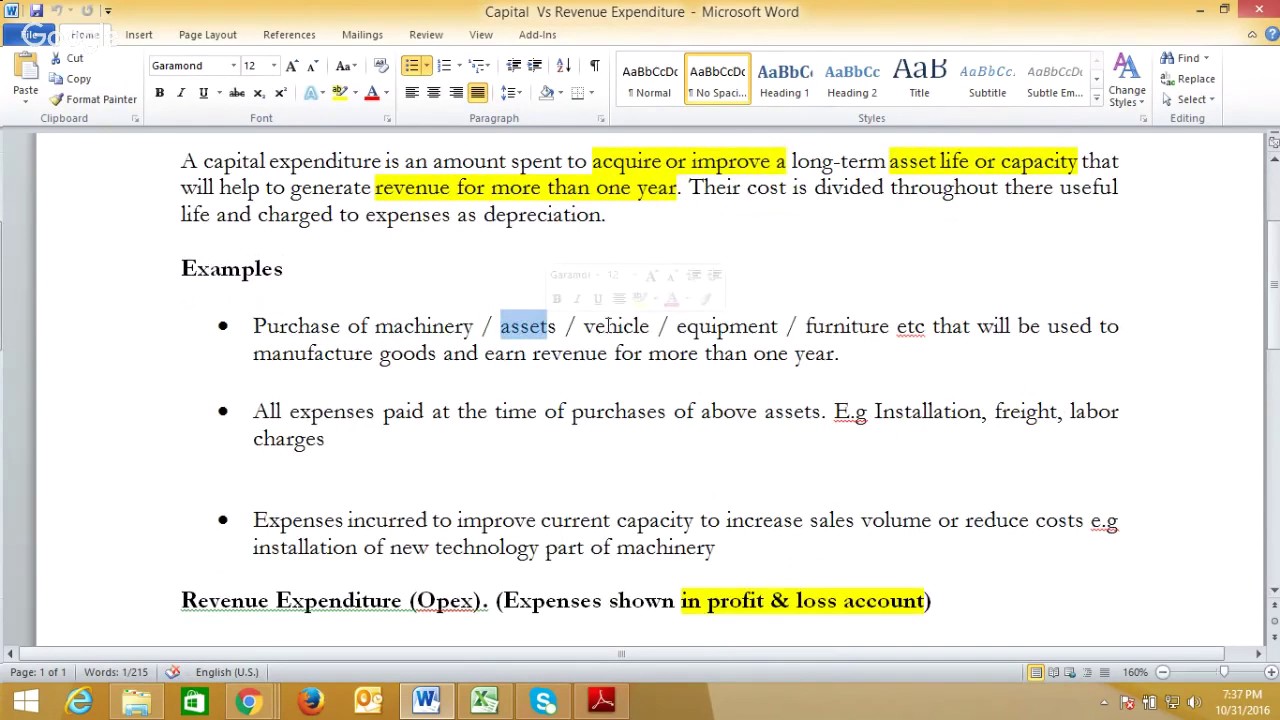Decrease paragraph indent
Screen dimensions: 1280x720
[514, 66]
